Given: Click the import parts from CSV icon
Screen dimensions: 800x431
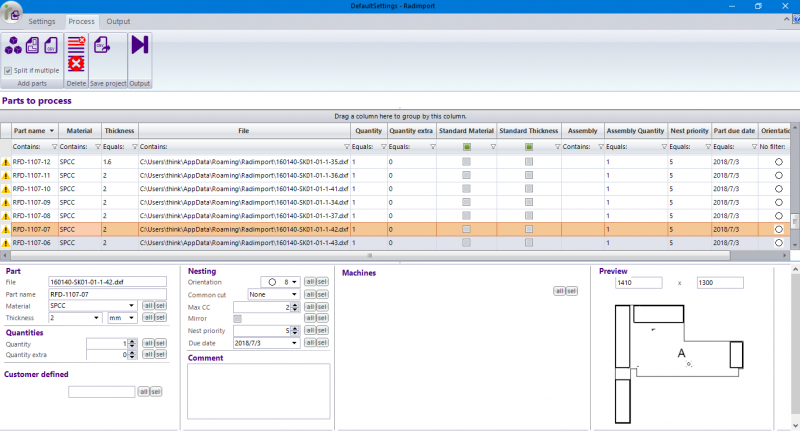Looking at the screenshot, I should click(49, 45).
